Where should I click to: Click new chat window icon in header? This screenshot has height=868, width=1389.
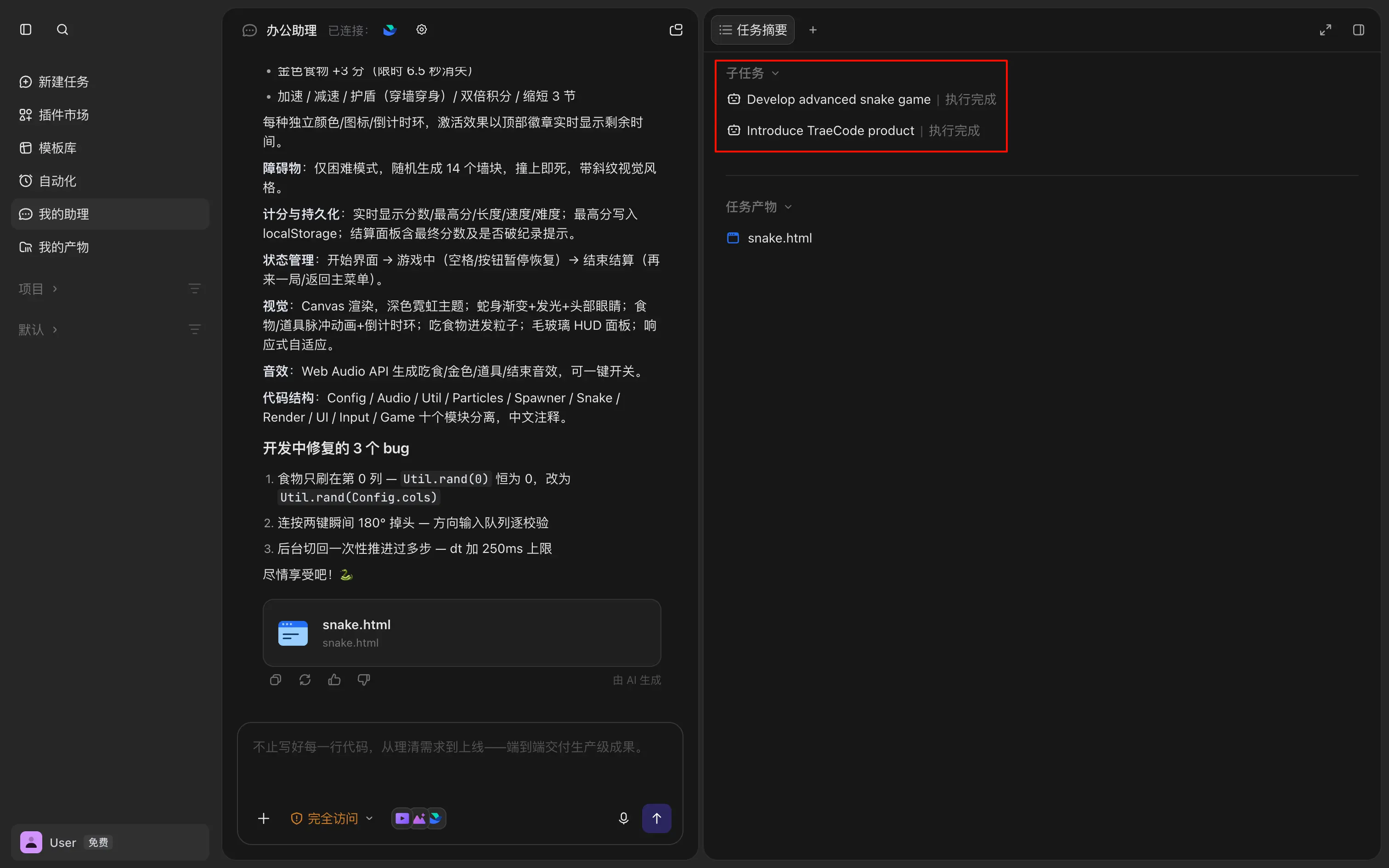pos(676,30)
